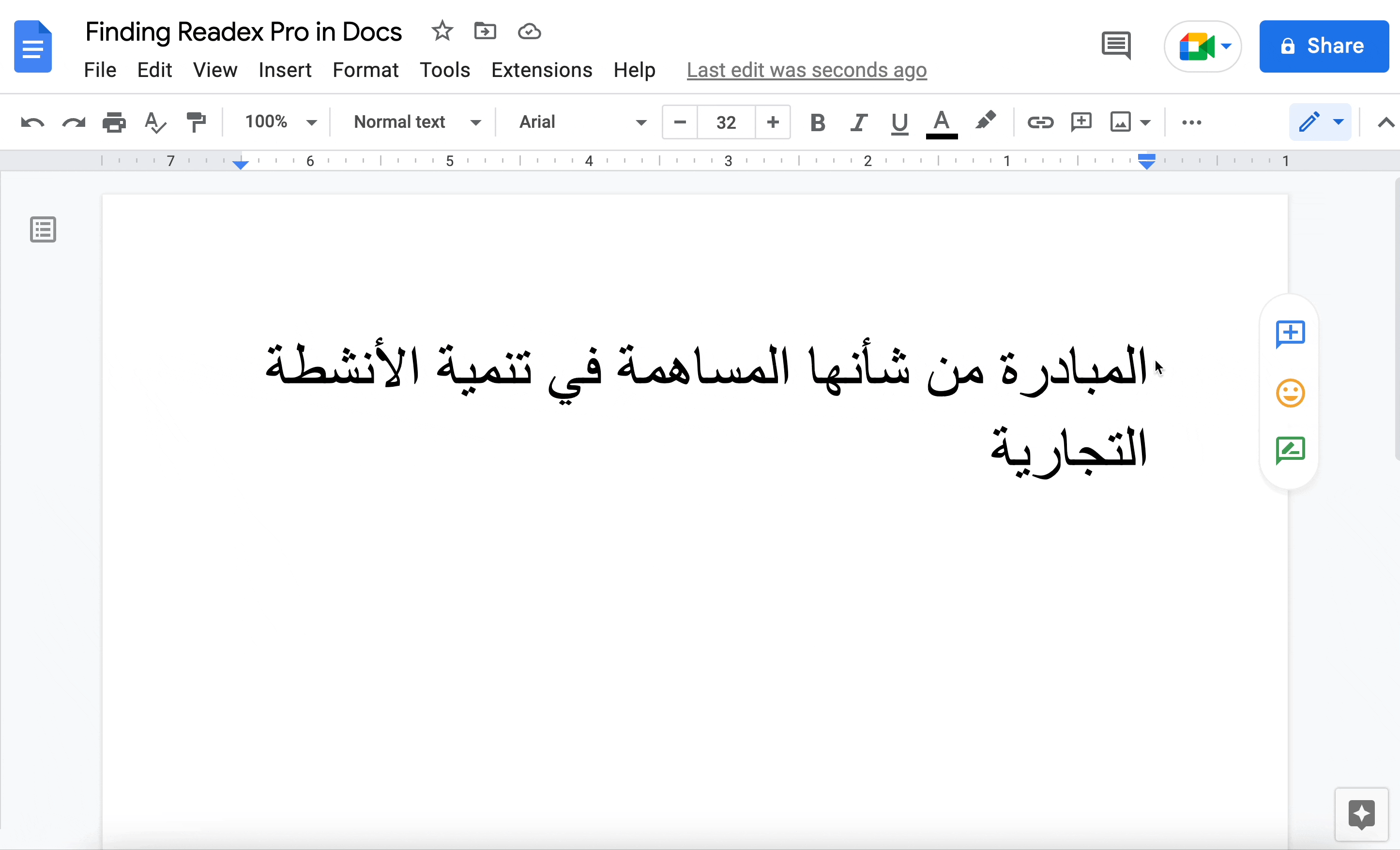Click the Highlight color icon
Viewport: 1400px width, 850px height.
pyautogui.click(x=985, y=122)
